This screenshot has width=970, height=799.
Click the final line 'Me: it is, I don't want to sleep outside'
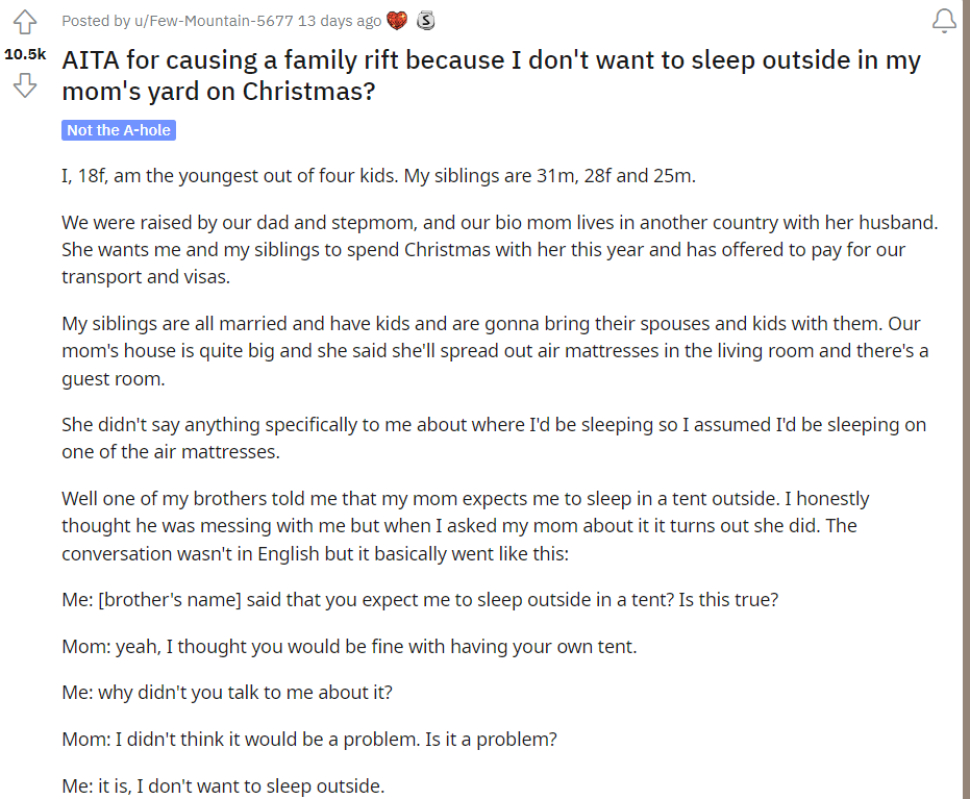(223, 786)
